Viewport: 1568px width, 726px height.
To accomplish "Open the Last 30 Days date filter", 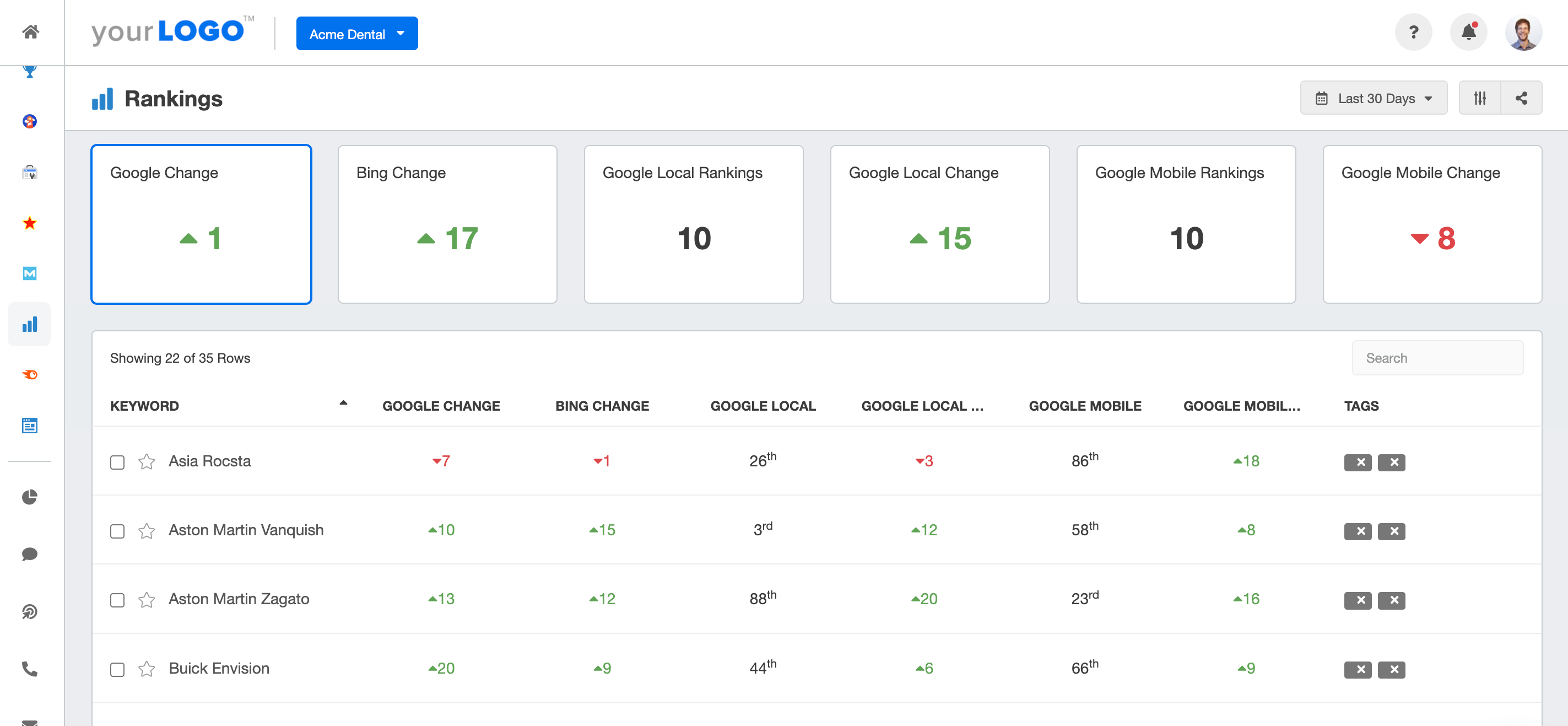I will 1373,98.
